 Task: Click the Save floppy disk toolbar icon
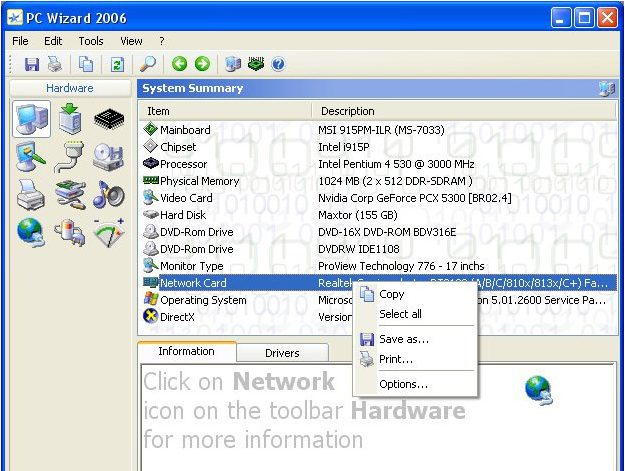pyautogui.click(x=31, y=64)
